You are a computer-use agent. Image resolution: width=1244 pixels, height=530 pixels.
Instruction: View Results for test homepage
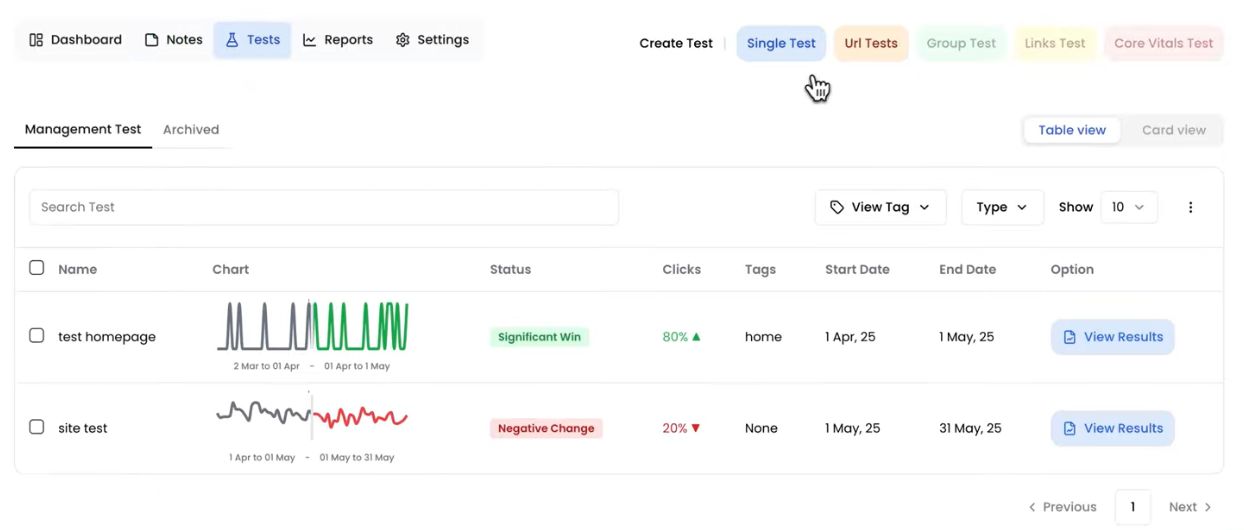(1112, 337)
